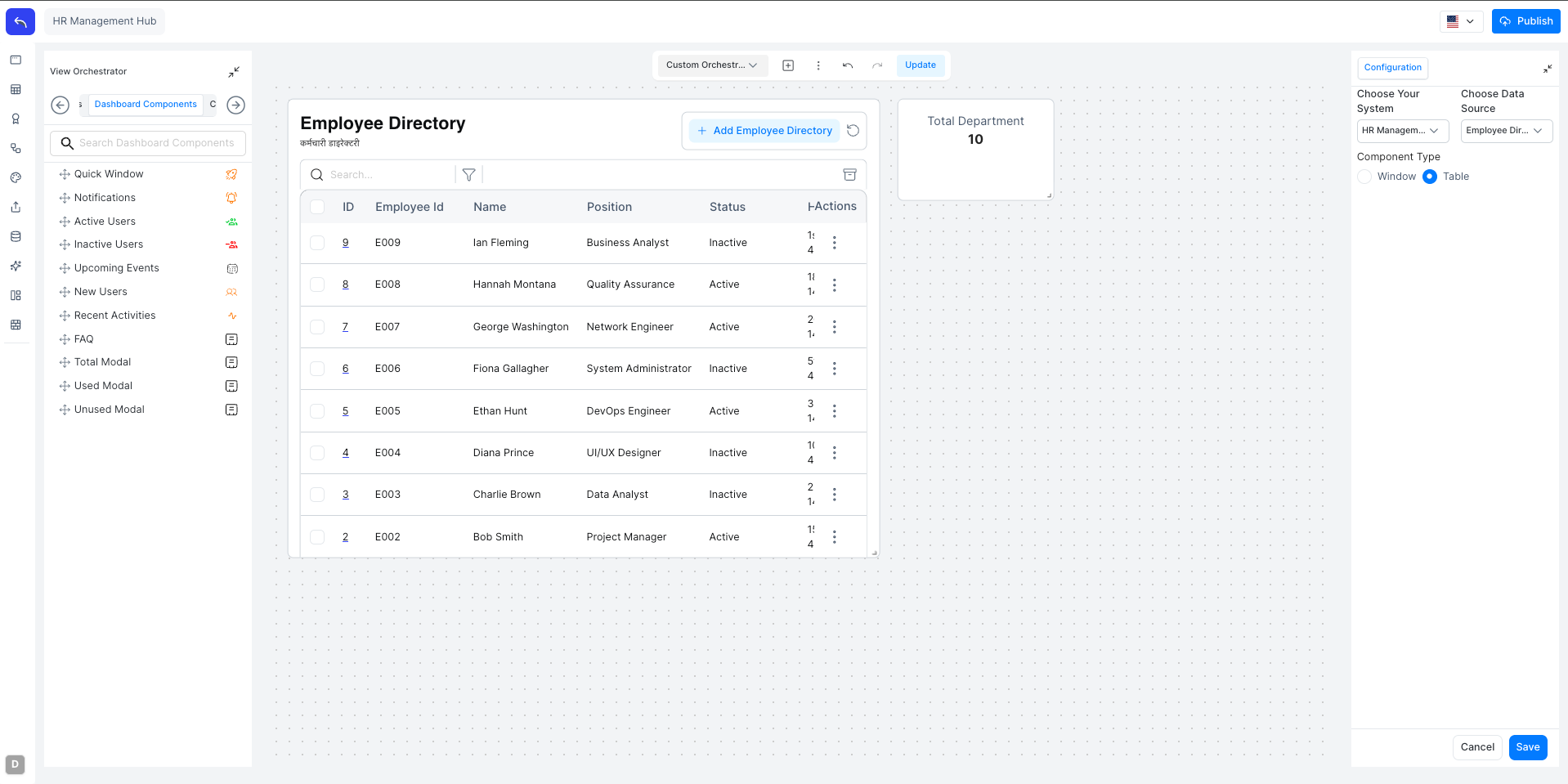The height and width of the screenshot is (784, 1568).
Task: Select the database icon in left sidebar
Action: [16, 236]
